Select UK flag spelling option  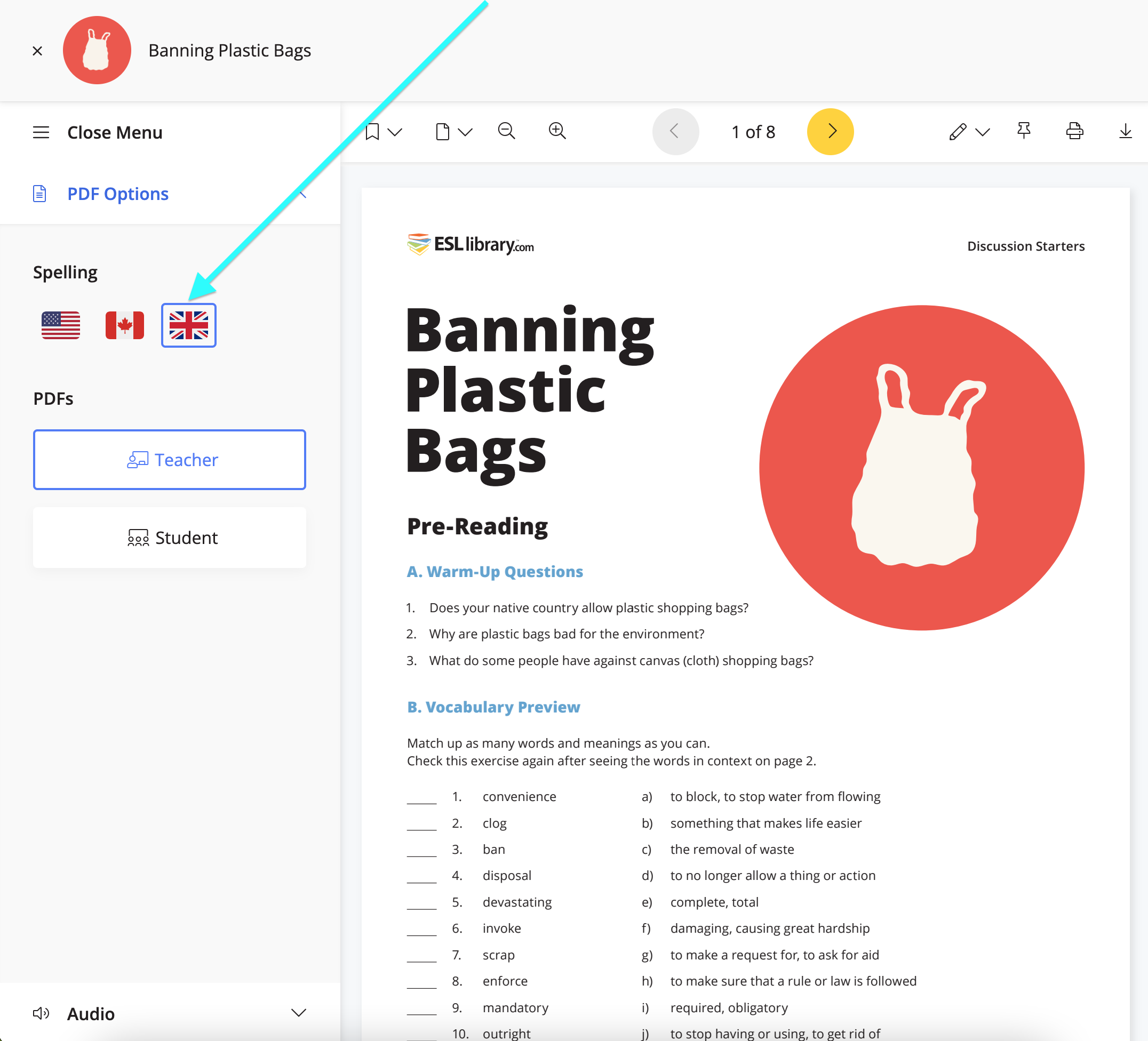[188, 325]
